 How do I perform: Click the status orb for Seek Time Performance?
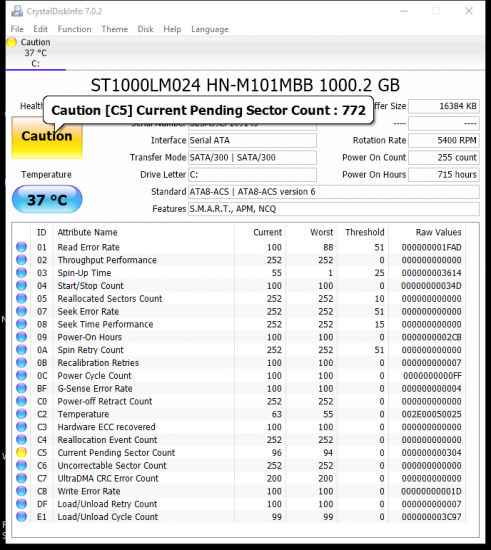(21, 324)
